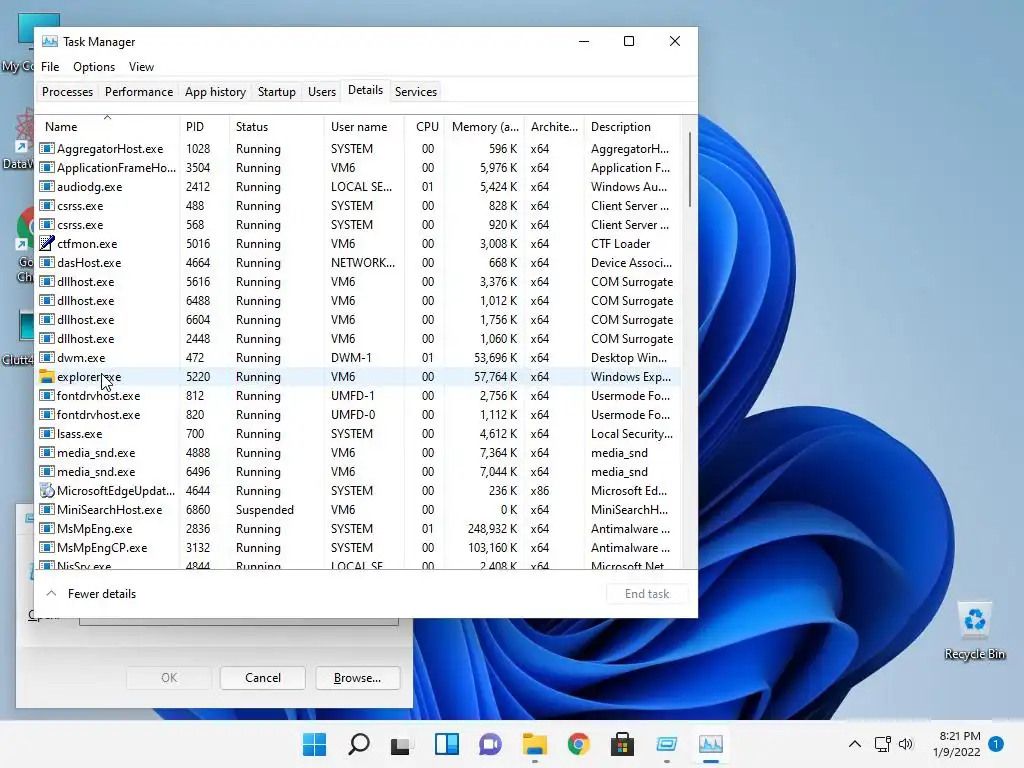This screenshot has width=1024, height=768.
Task: Open Widgets from the taskbar
Action: [447, 744]
